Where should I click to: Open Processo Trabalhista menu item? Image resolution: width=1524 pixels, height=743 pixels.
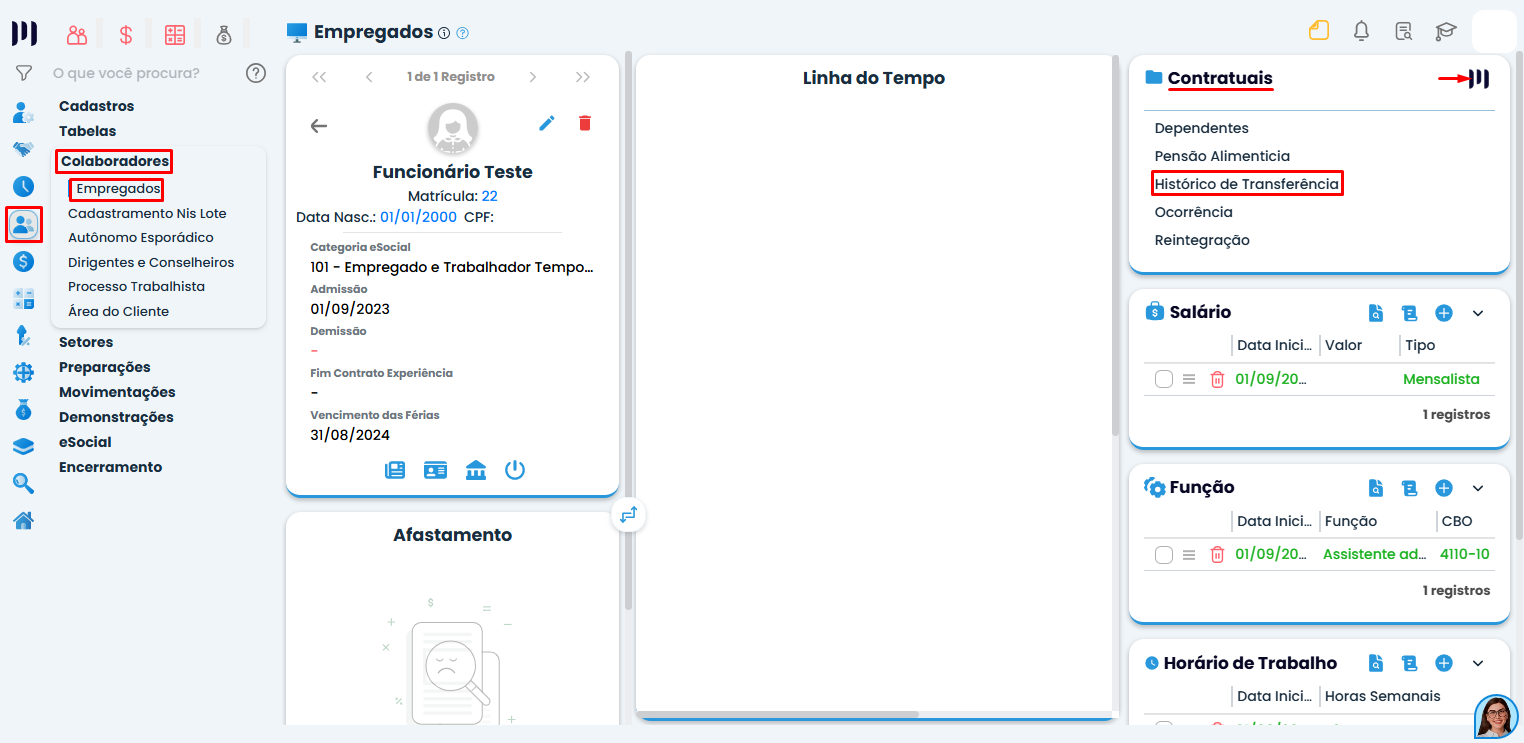pyautogui.click(x=136, y=286)
